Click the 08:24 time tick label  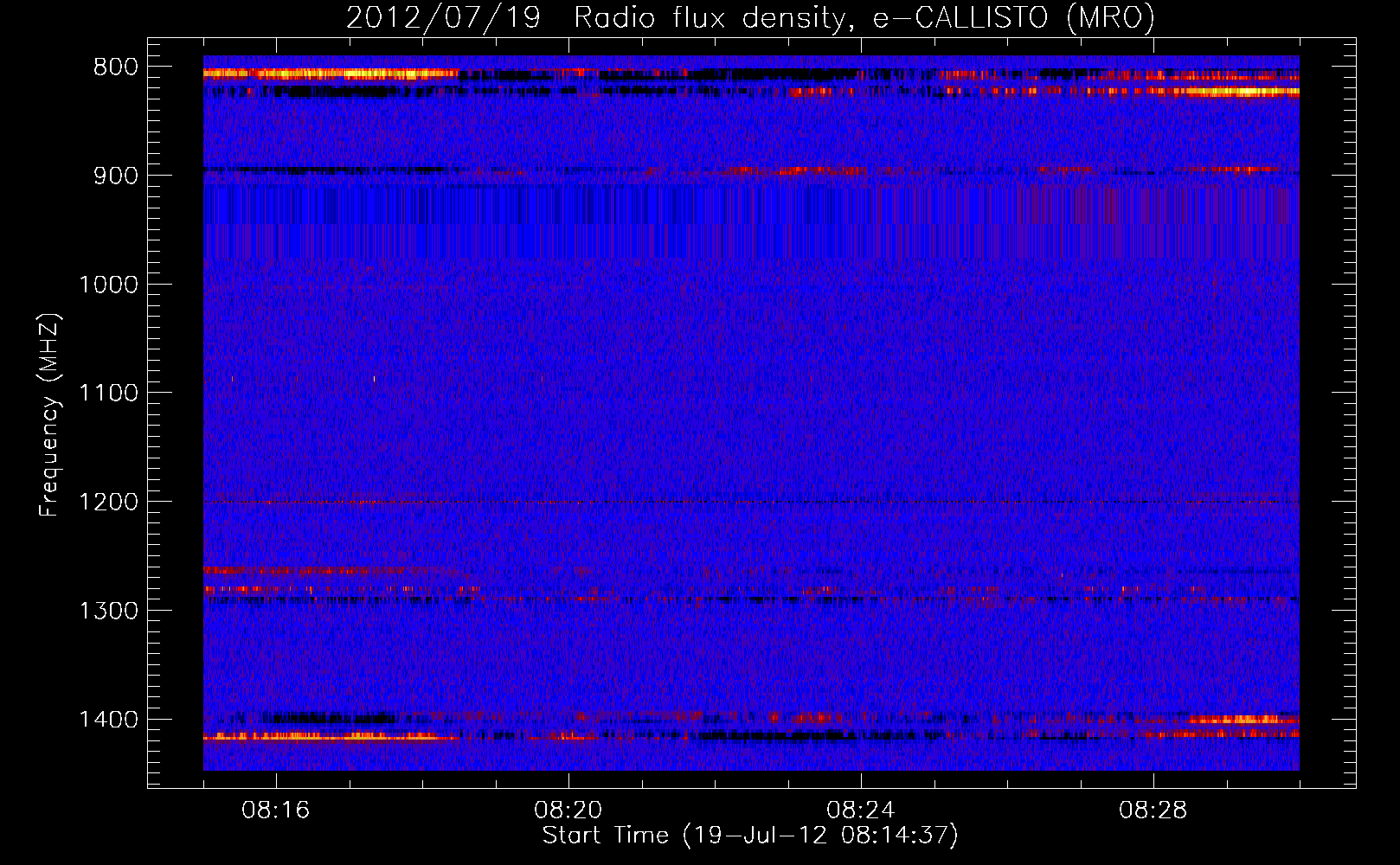point(861,811)
